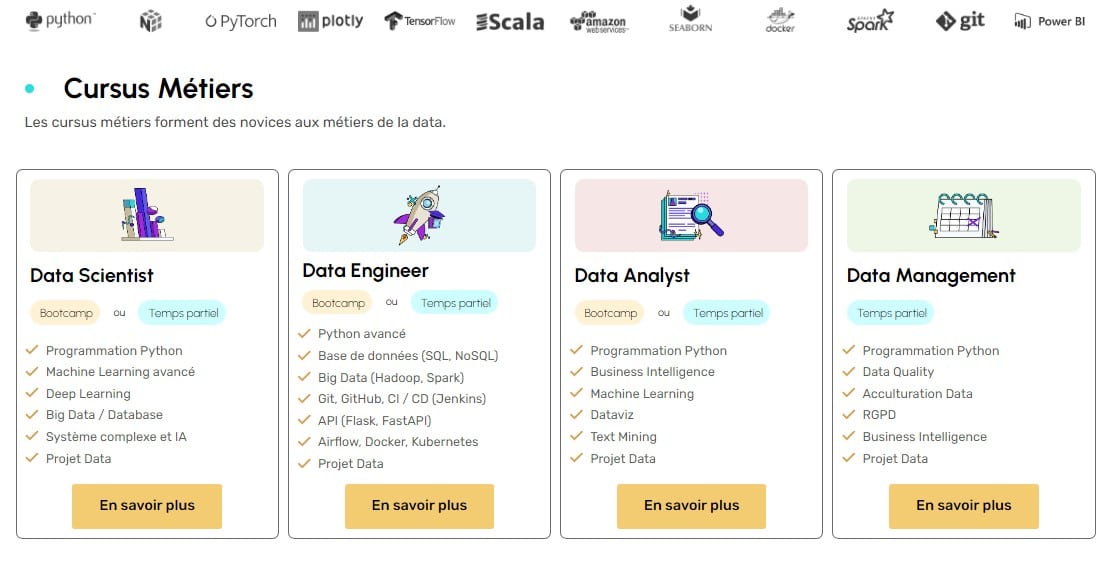
Task: Click the Python logo
Action: (x=59, y=20)
